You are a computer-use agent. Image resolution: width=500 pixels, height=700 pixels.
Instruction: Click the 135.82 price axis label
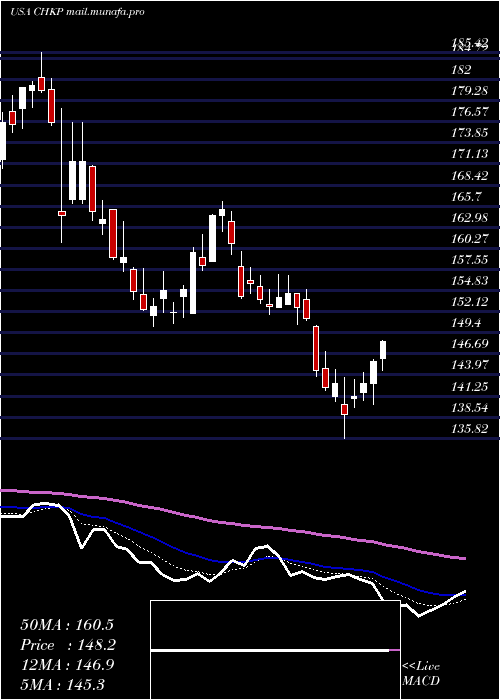pos(470,428)
